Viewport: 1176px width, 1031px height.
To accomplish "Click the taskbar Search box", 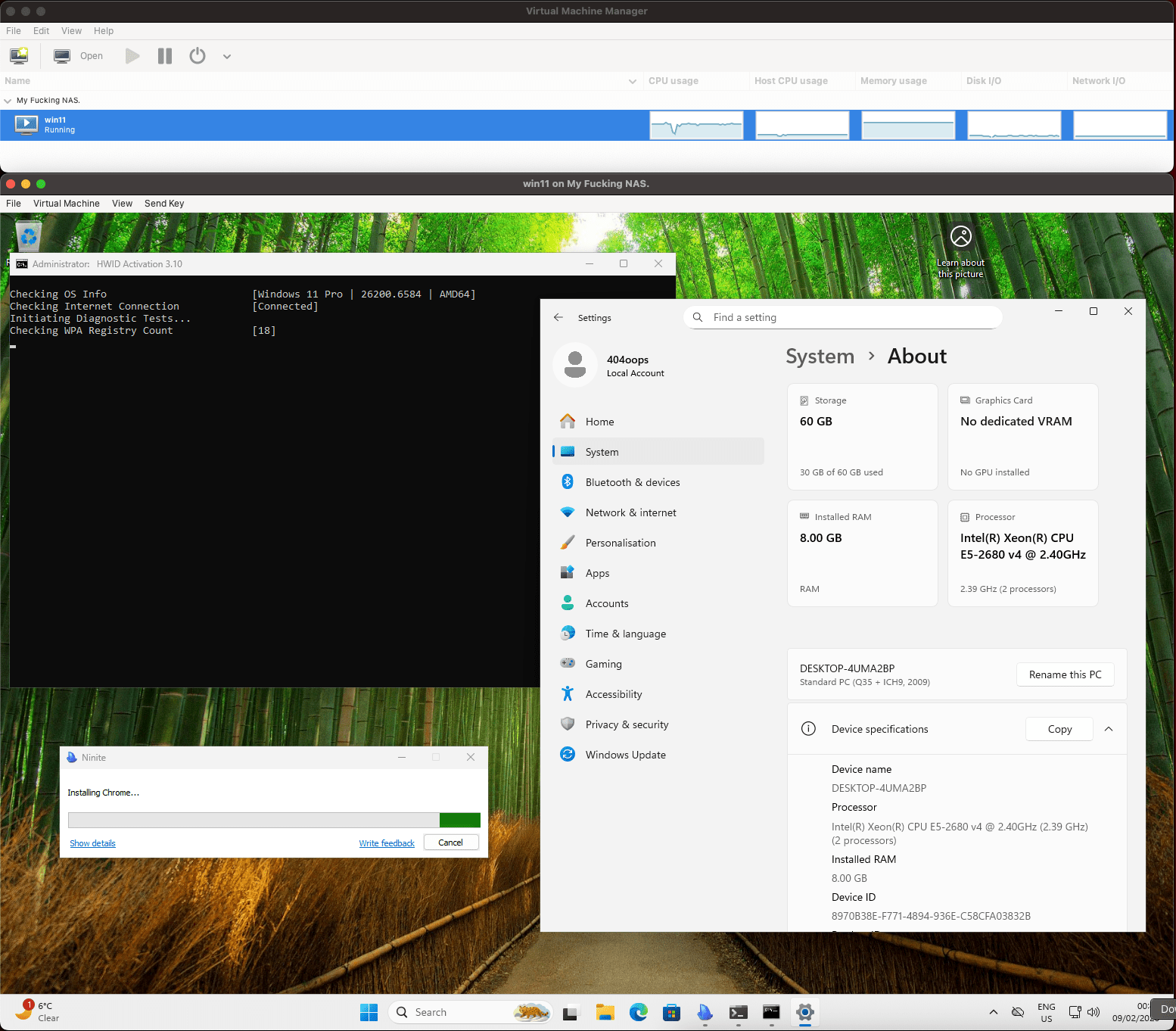I will (471, 1012).
